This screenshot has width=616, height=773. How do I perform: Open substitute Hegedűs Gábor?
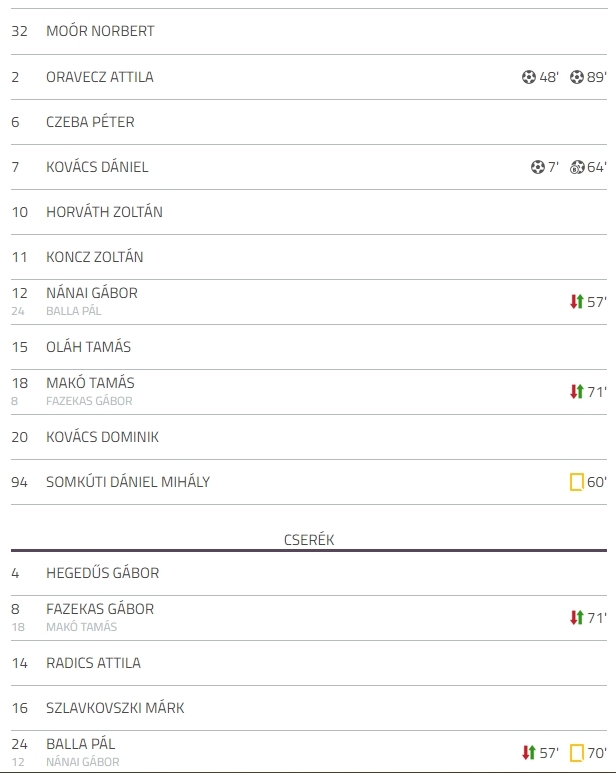(x=103, y=573)
